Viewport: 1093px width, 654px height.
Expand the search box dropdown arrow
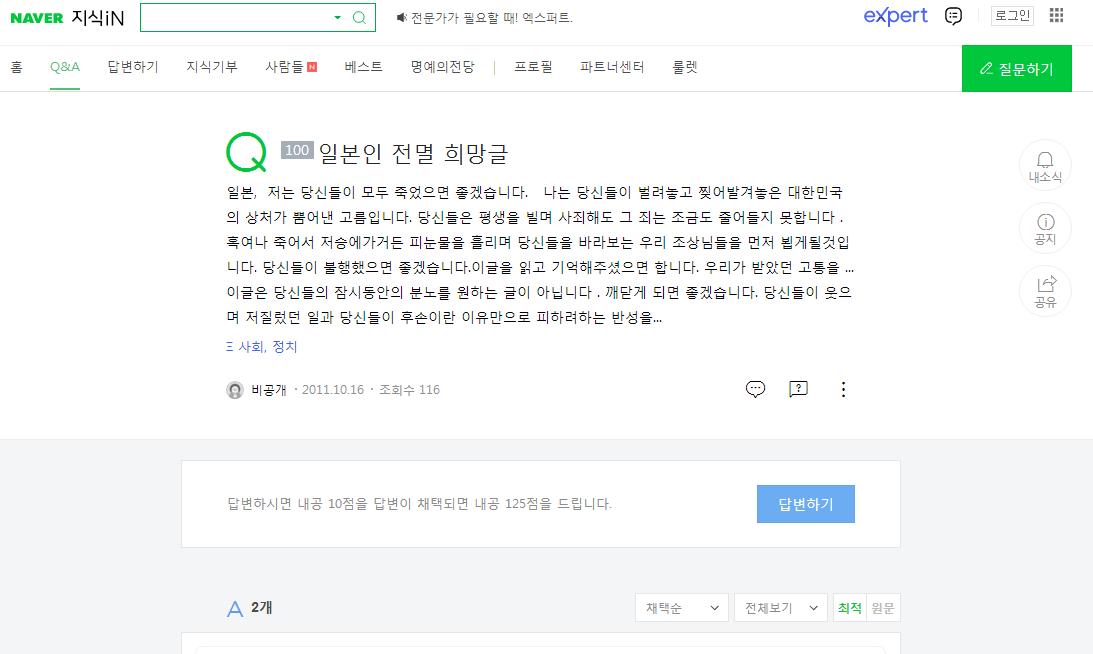click(337, 18)
